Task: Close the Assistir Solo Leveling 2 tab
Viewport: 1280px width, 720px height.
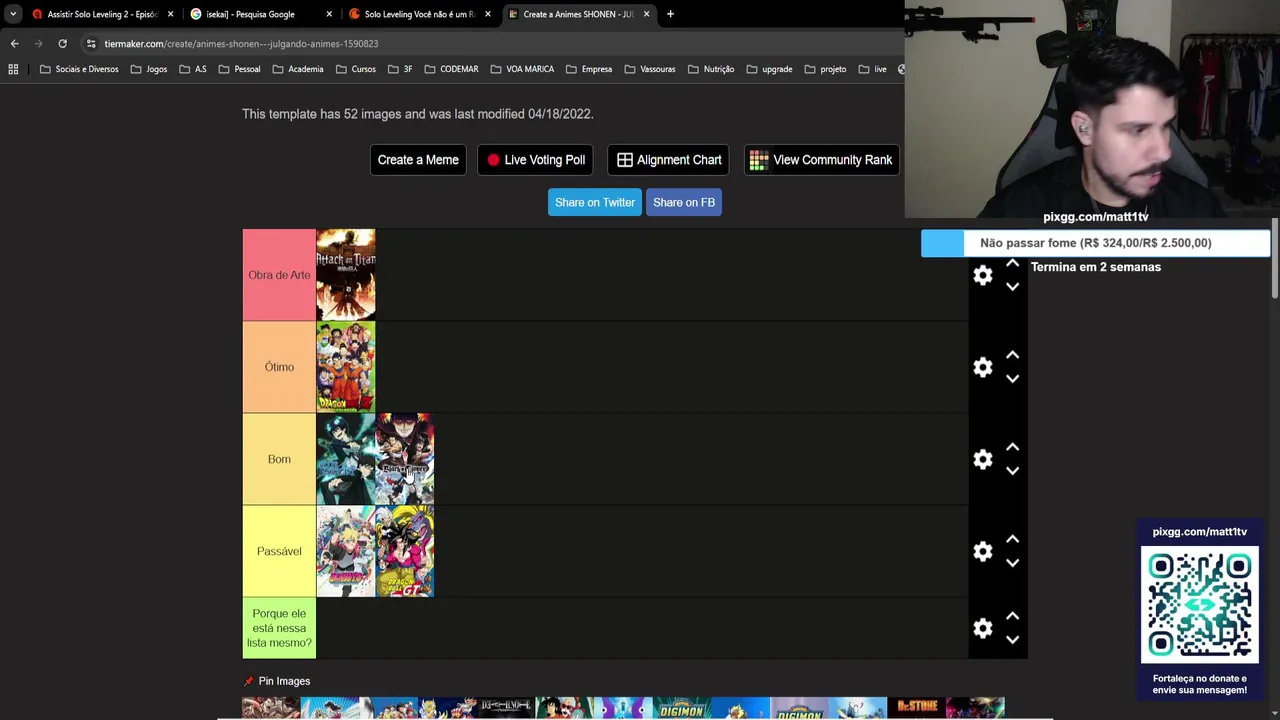Action: 170,14
